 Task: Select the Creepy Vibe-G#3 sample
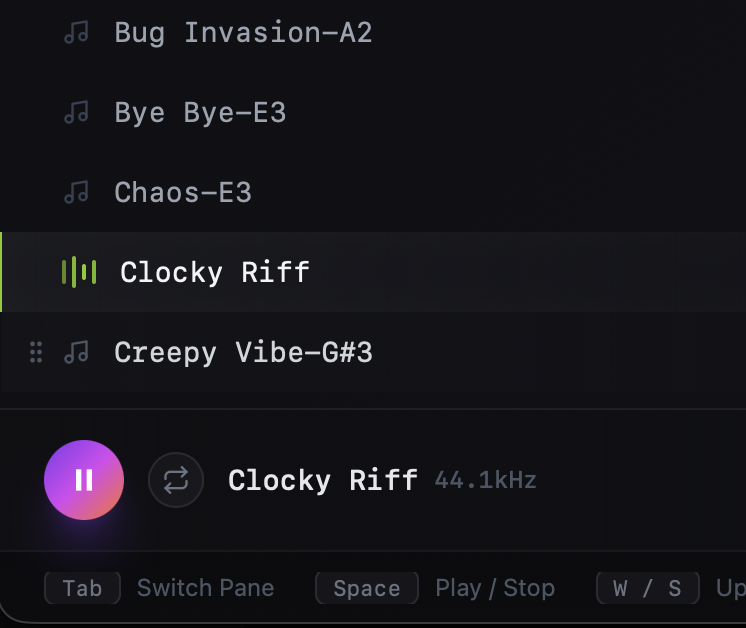(243, 352)
